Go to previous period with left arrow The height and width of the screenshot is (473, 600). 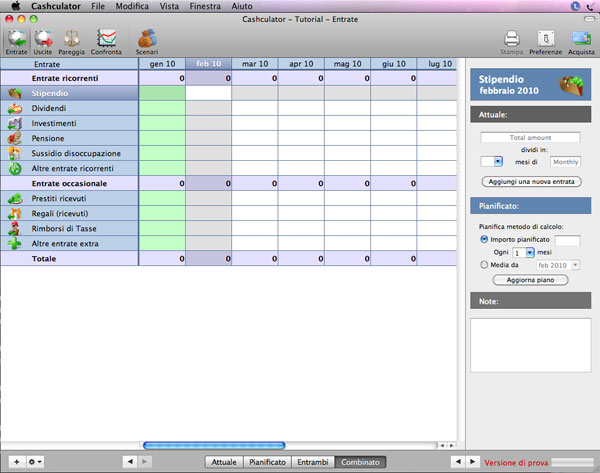(x=130, y=462)
